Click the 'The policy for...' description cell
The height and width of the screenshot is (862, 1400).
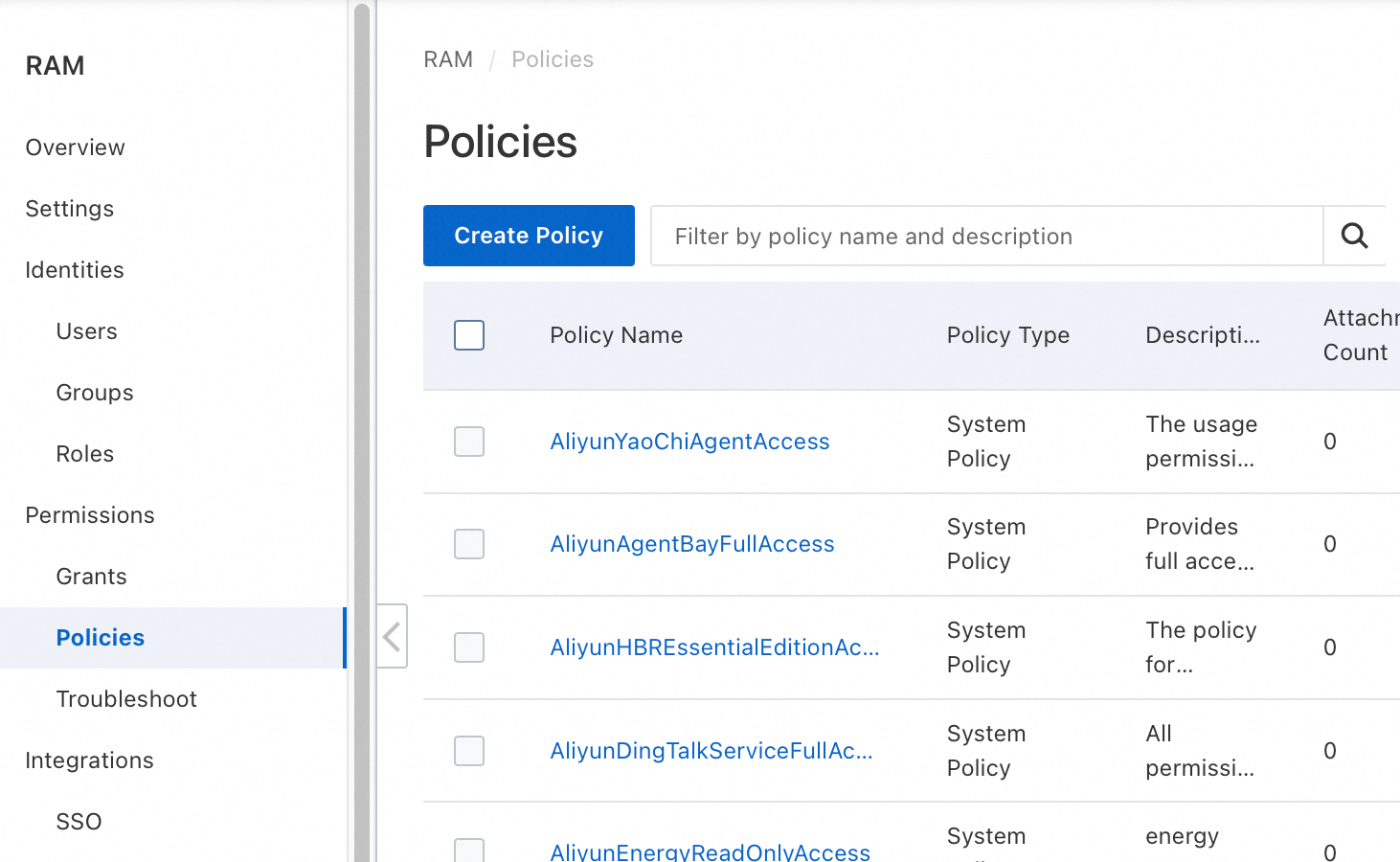pos(1201,647)
